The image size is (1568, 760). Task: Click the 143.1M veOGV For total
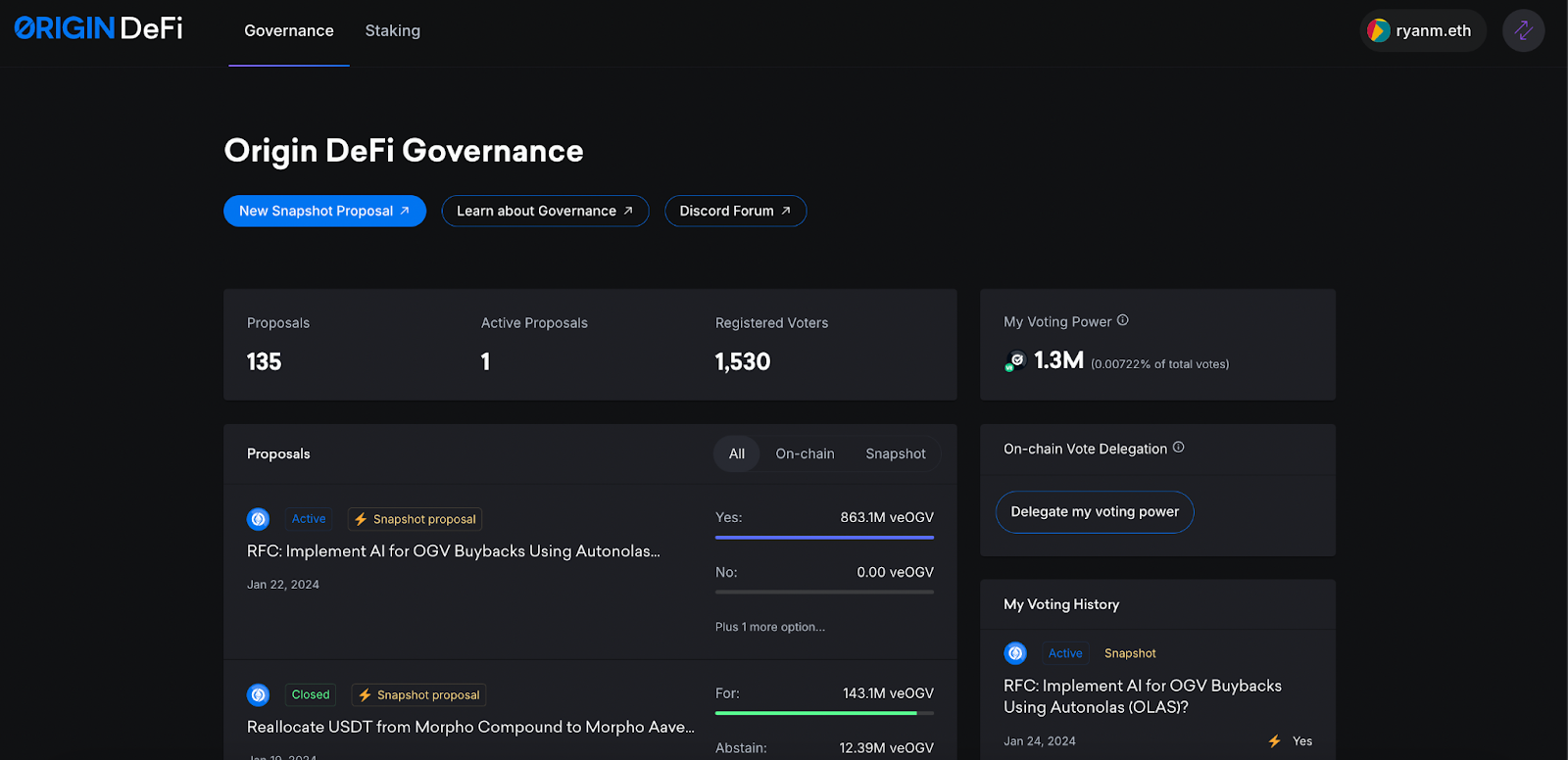[x=888, y=693]
